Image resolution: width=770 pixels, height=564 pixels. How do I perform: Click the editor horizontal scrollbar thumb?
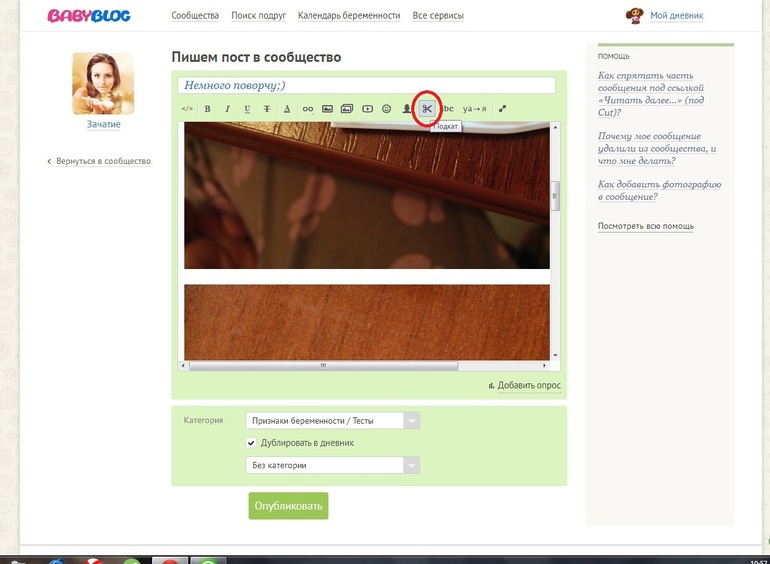(x=323, y=366)
